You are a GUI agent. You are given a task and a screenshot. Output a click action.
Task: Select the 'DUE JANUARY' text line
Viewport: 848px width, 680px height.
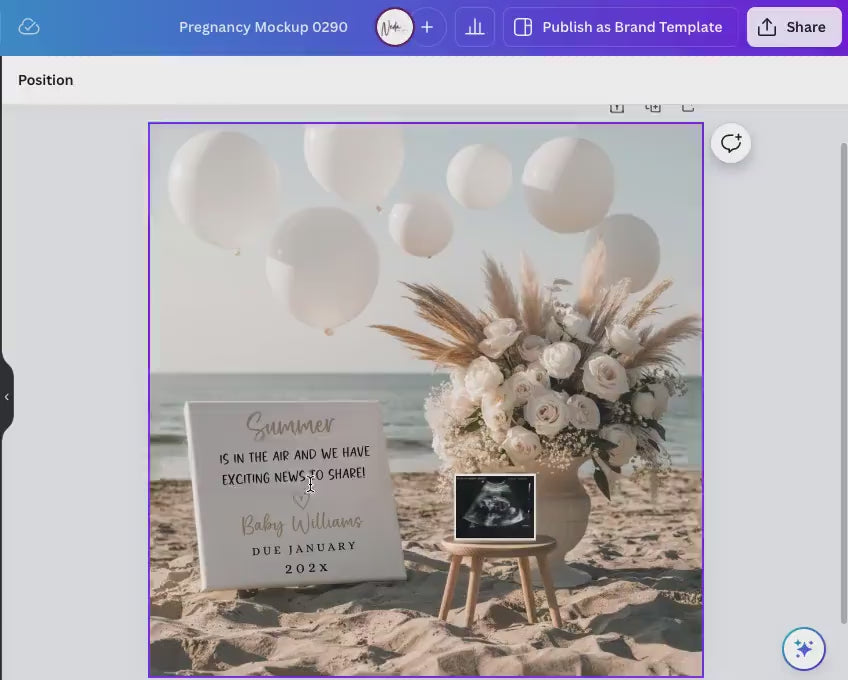tap(304, 548)
